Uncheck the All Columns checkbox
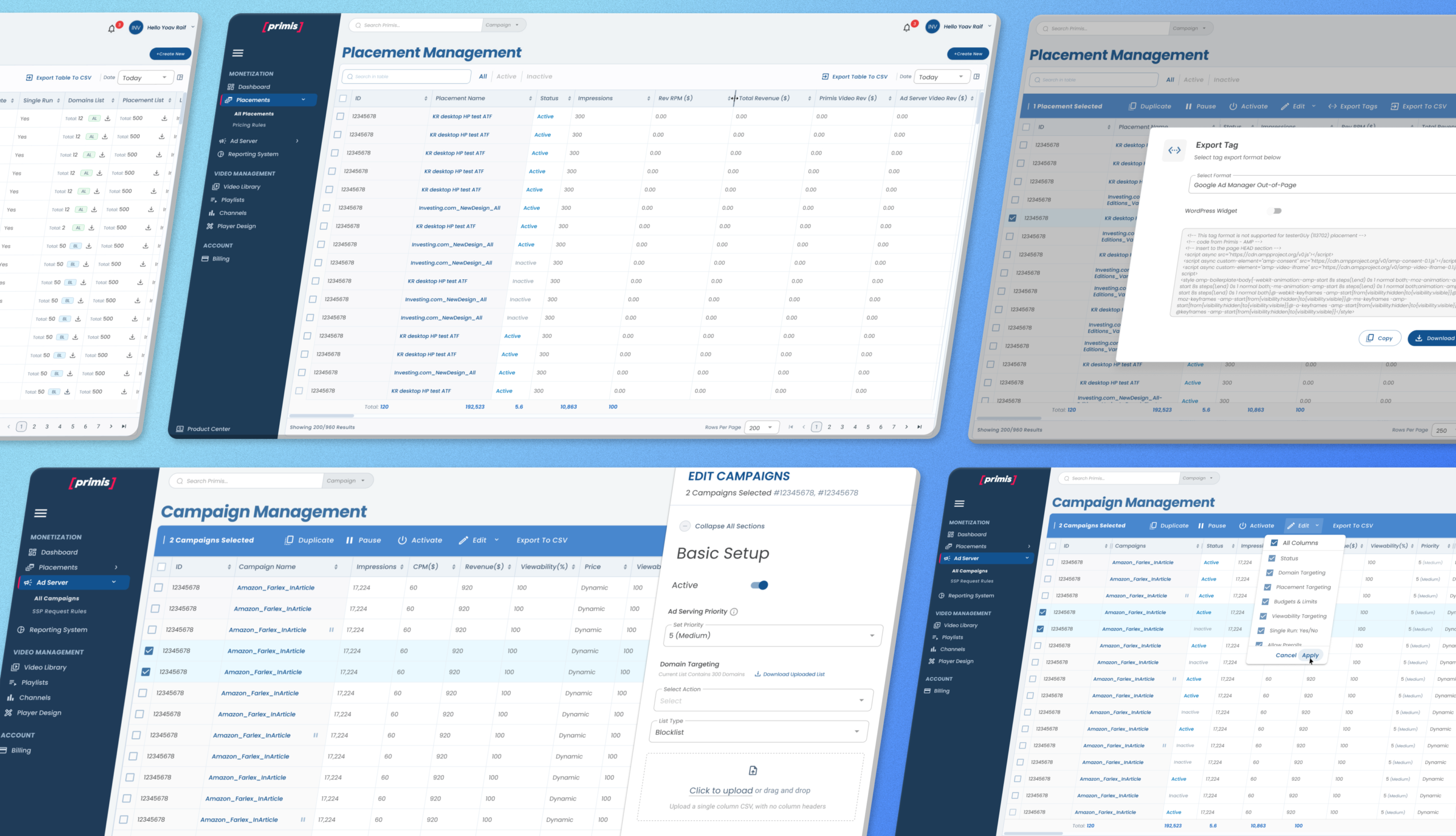Image resolution: width=1456 pixels, height=836 pixels. 1274,543
